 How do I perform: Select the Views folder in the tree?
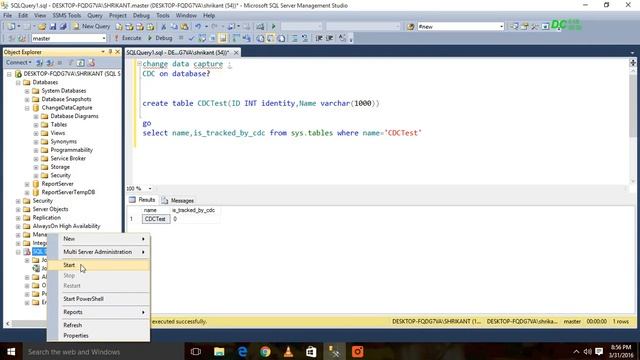point(58,133)
